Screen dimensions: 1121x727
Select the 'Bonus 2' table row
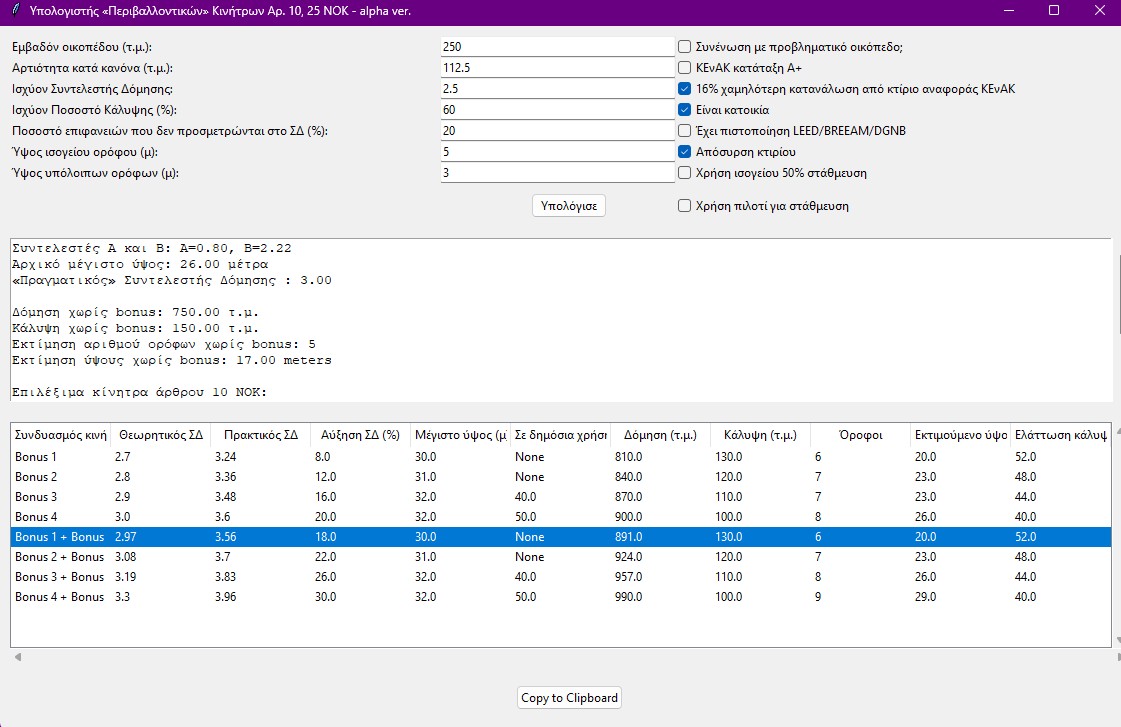[561, 477]
